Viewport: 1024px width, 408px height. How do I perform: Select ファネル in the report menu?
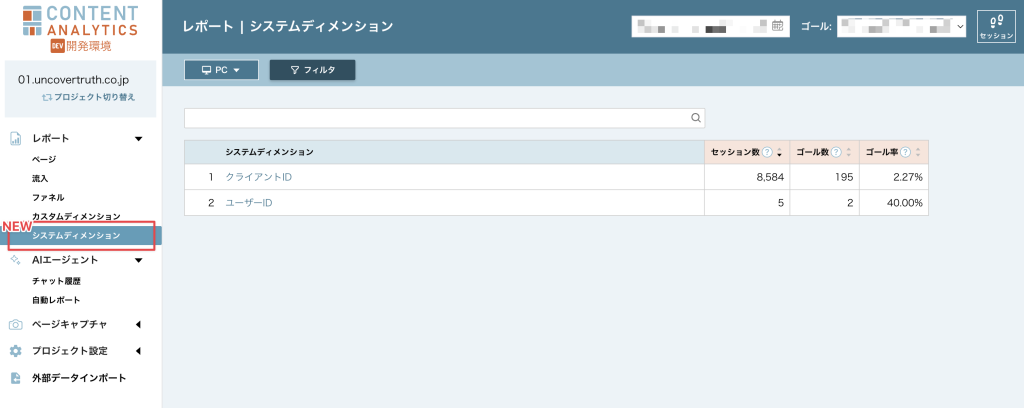pos(48,197)
